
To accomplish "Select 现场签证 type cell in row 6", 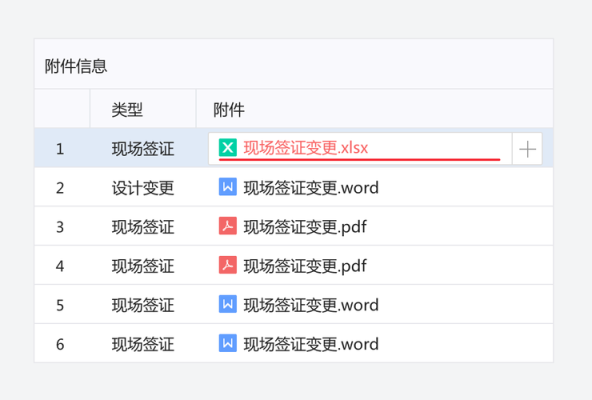I will tap(143, 344).
